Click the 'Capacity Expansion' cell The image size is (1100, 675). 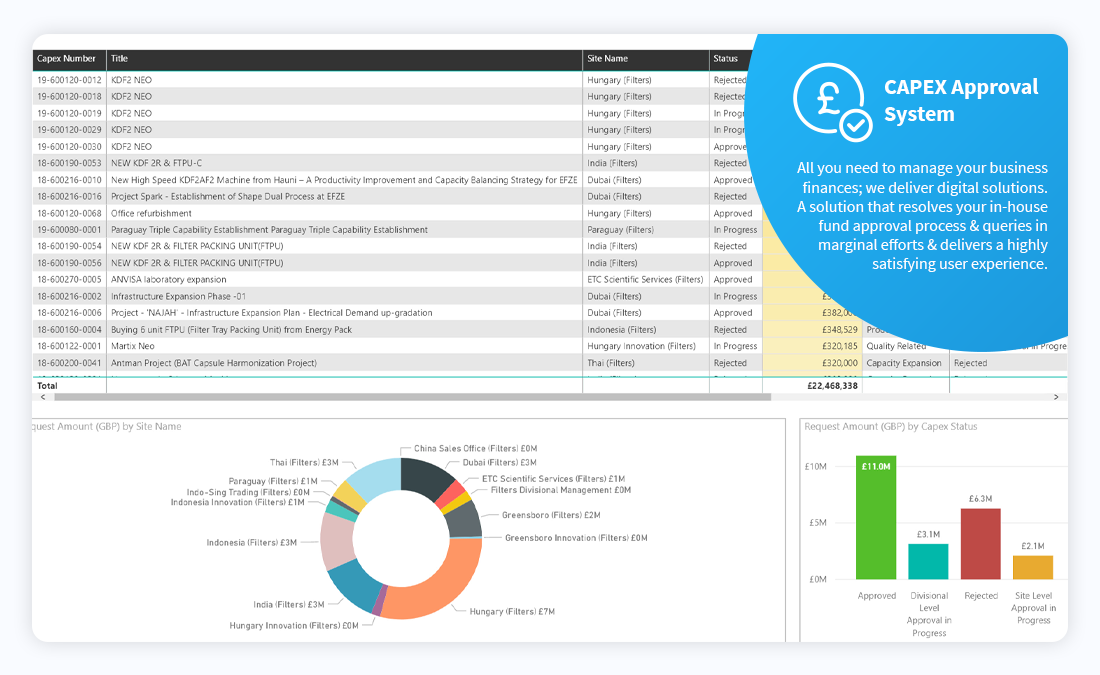pyautogui.click(x=904, y=363)
